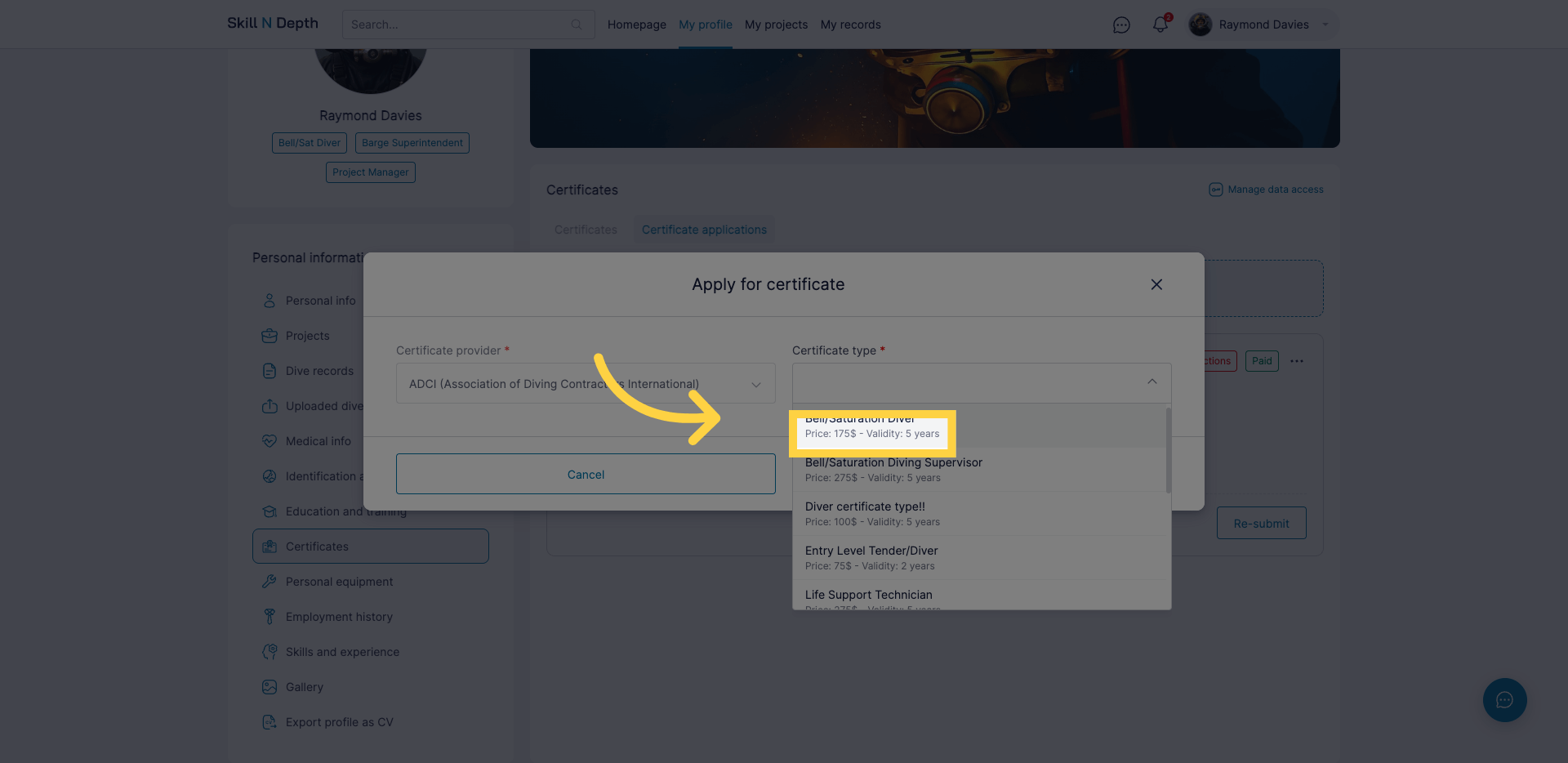Screen dimensions: 1568x763
Task: Select the Dive records sidebar icon
Action: (x=269, y=370)
